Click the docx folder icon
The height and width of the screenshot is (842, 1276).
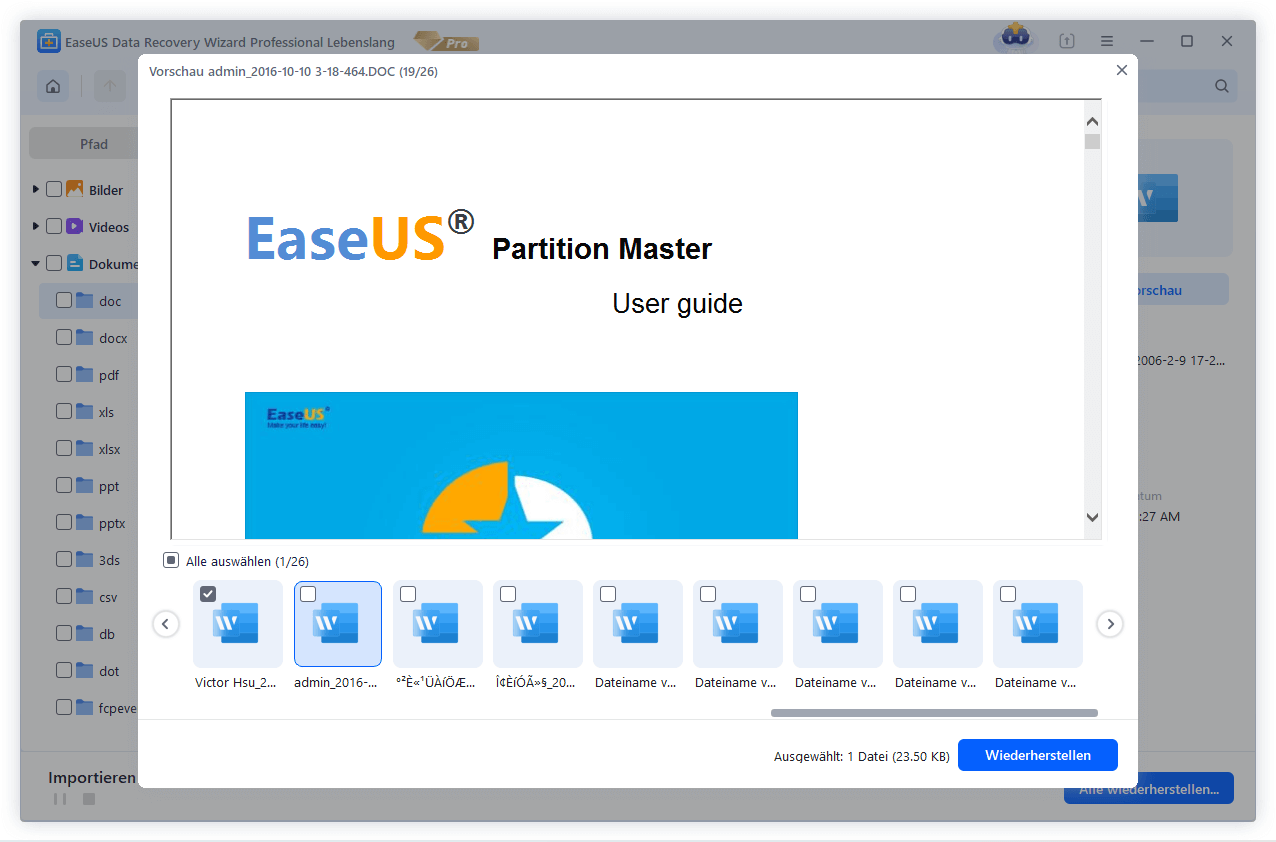tap(85, 337)
